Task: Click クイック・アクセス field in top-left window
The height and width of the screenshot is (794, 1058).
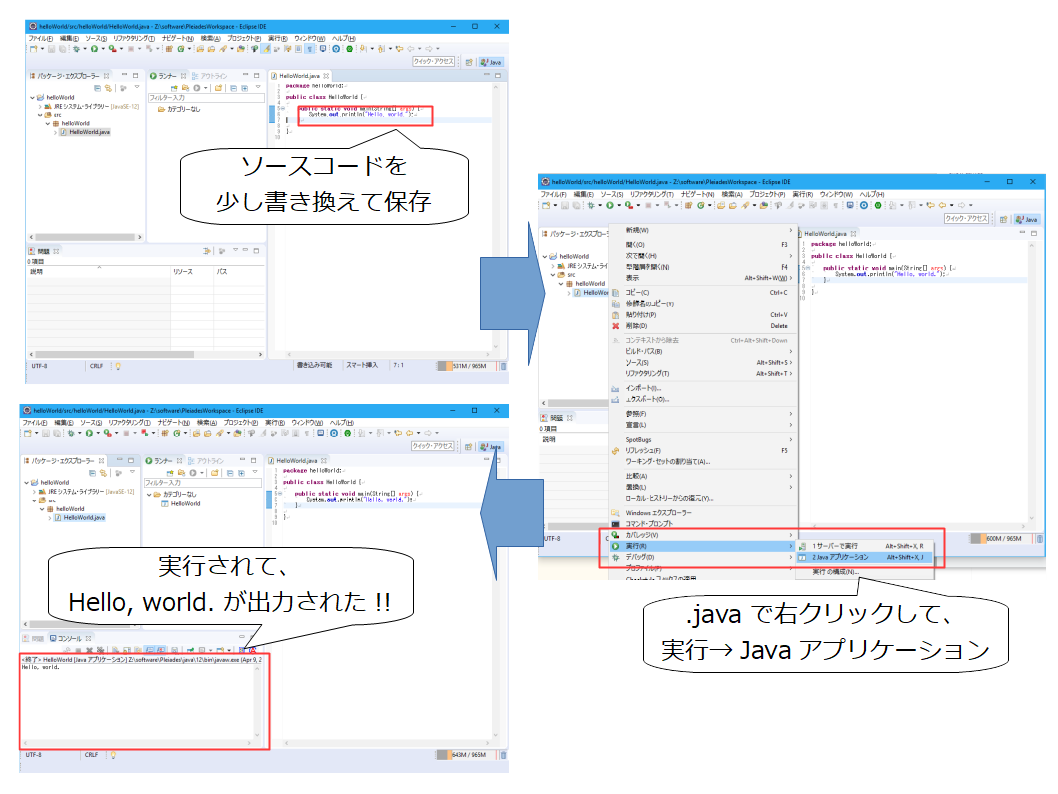Action: pyautogui.click(x=434, y=61)
